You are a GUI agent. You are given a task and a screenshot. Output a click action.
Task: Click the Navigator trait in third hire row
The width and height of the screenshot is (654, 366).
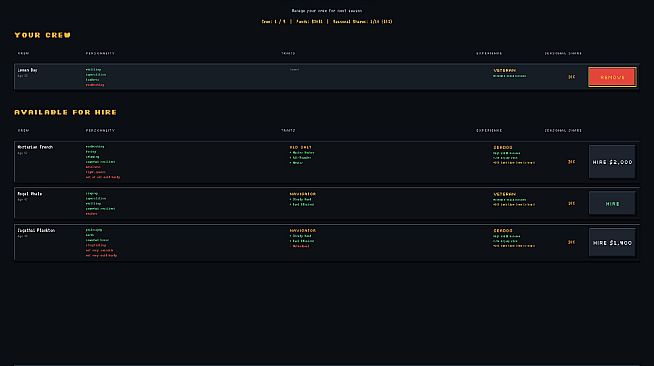[x=302, y=230]
